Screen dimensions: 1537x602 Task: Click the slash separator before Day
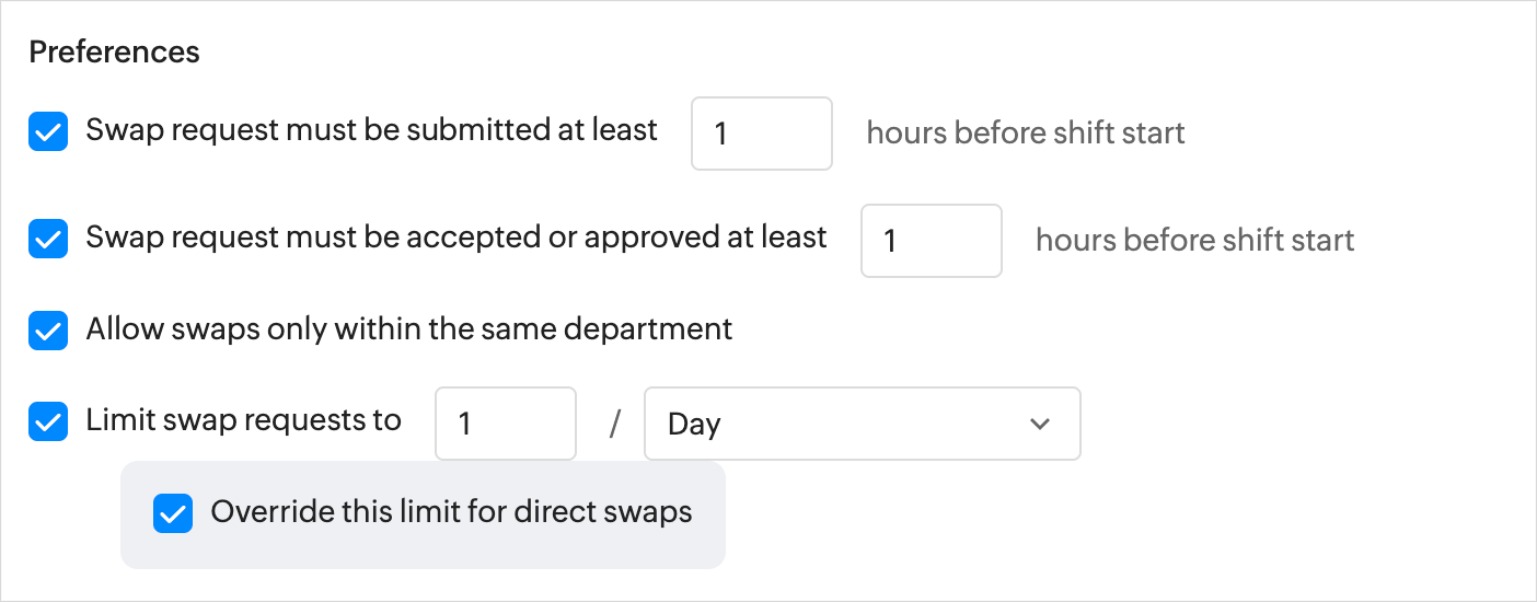pos(615,424)
